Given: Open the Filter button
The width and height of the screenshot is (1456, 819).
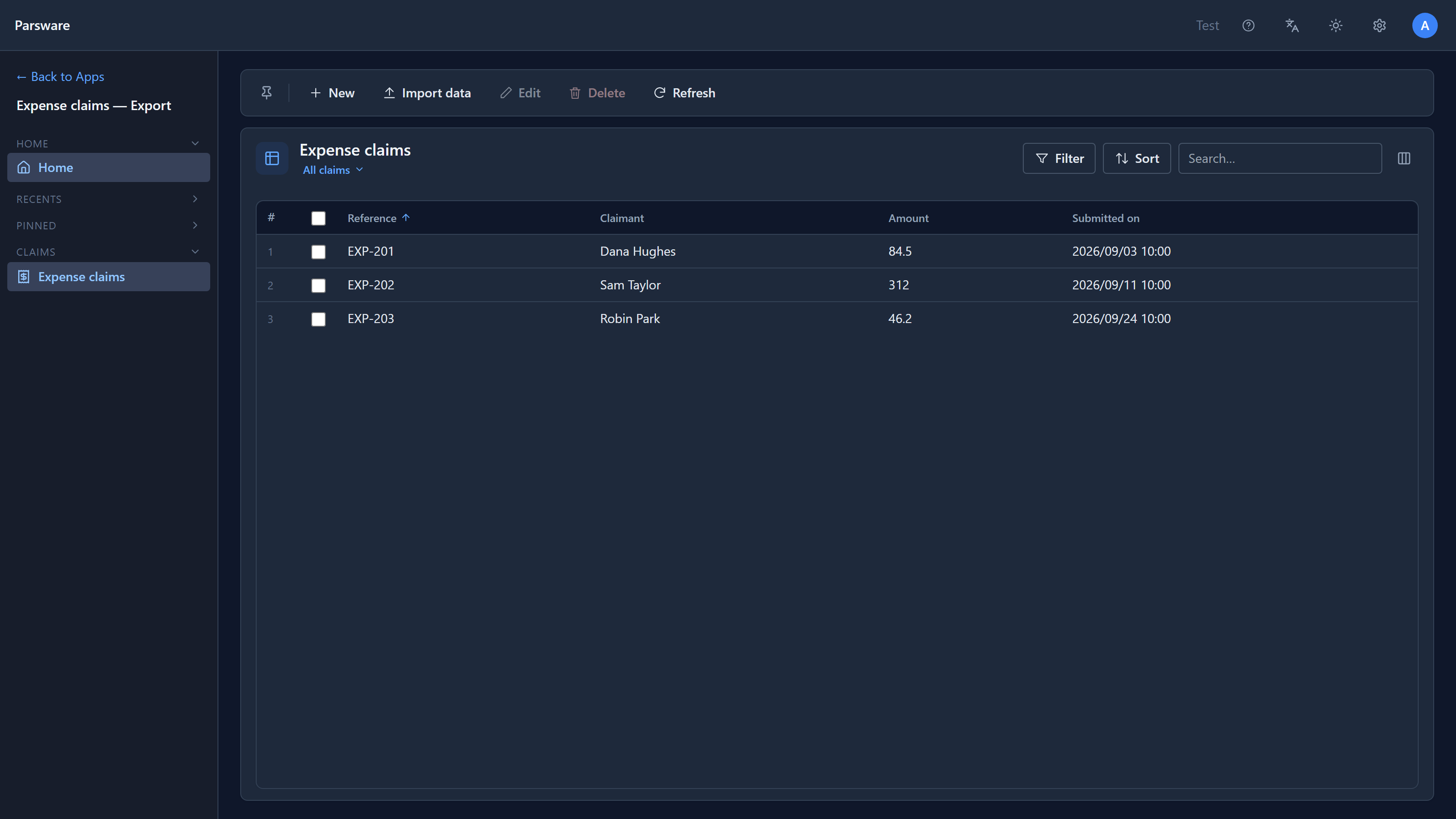Looking at the screenshot, I should tap(1059, 158).
